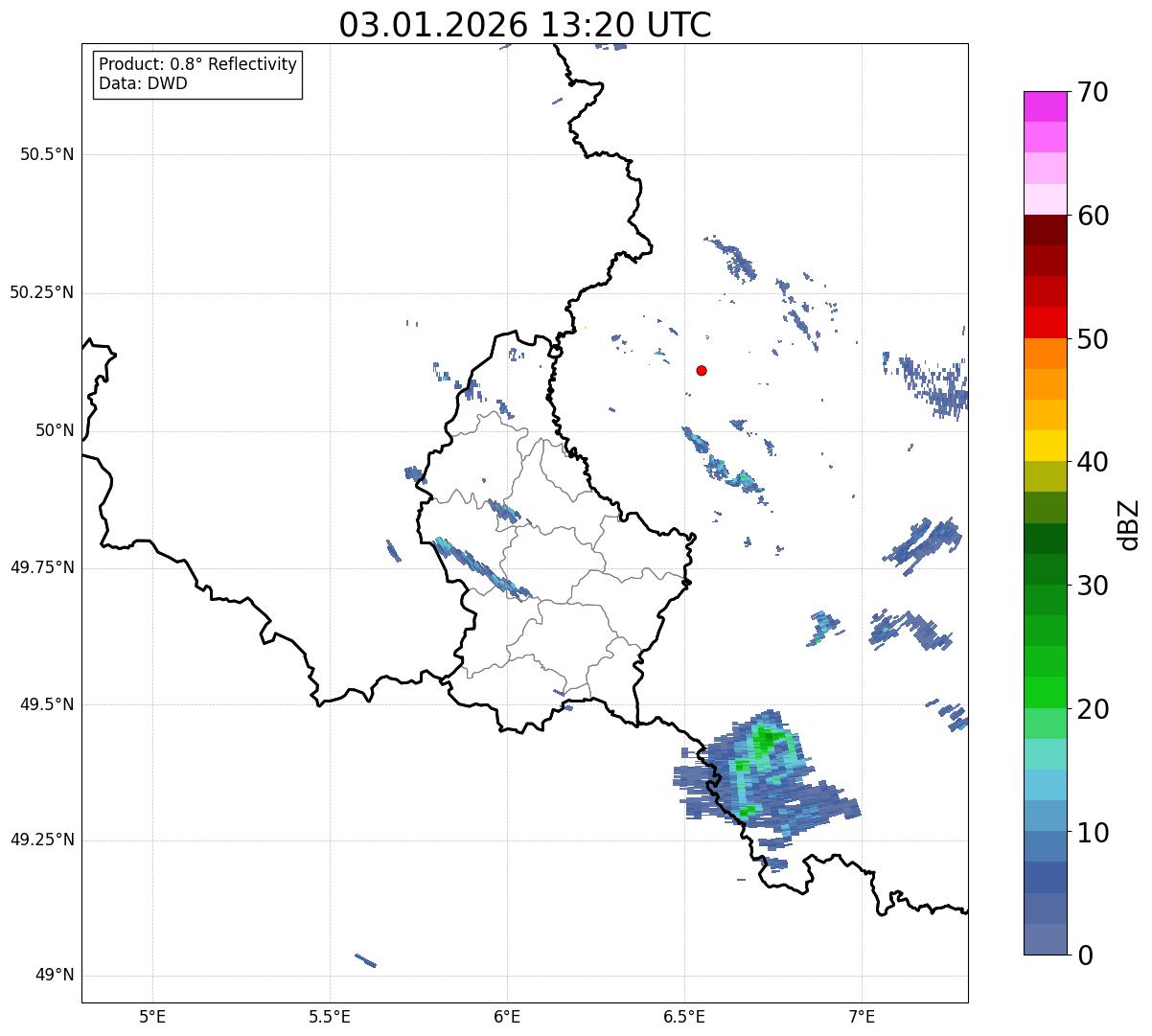Pick the dark maroon colorbar swatch below 60
Screen dimensions: 1152x1036
(x=1045, y=231)
